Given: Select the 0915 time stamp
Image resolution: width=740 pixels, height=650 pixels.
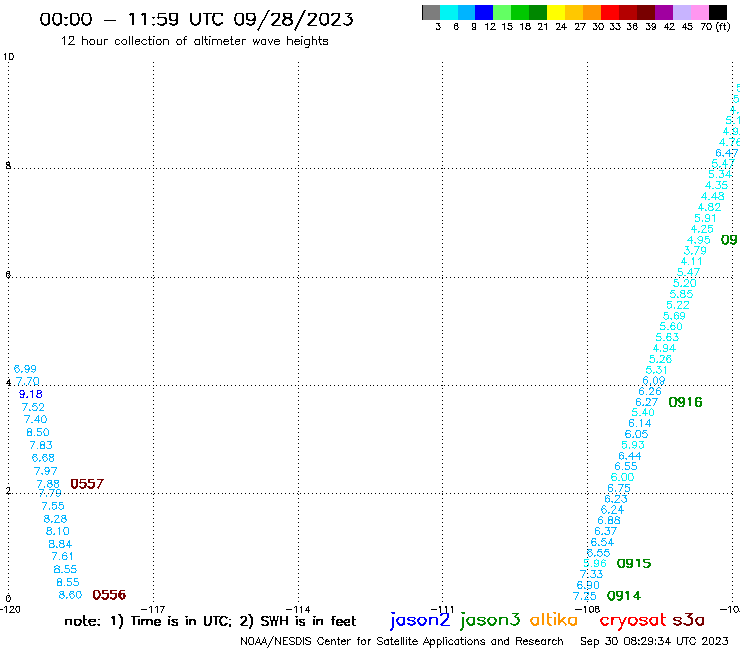Looking at the screenshot, I should tap(634, 563).
